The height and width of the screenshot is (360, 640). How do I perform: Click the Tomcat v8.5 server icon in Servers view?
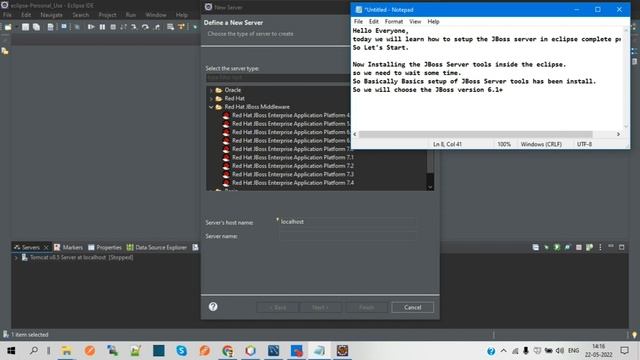(x=24, y=258)
